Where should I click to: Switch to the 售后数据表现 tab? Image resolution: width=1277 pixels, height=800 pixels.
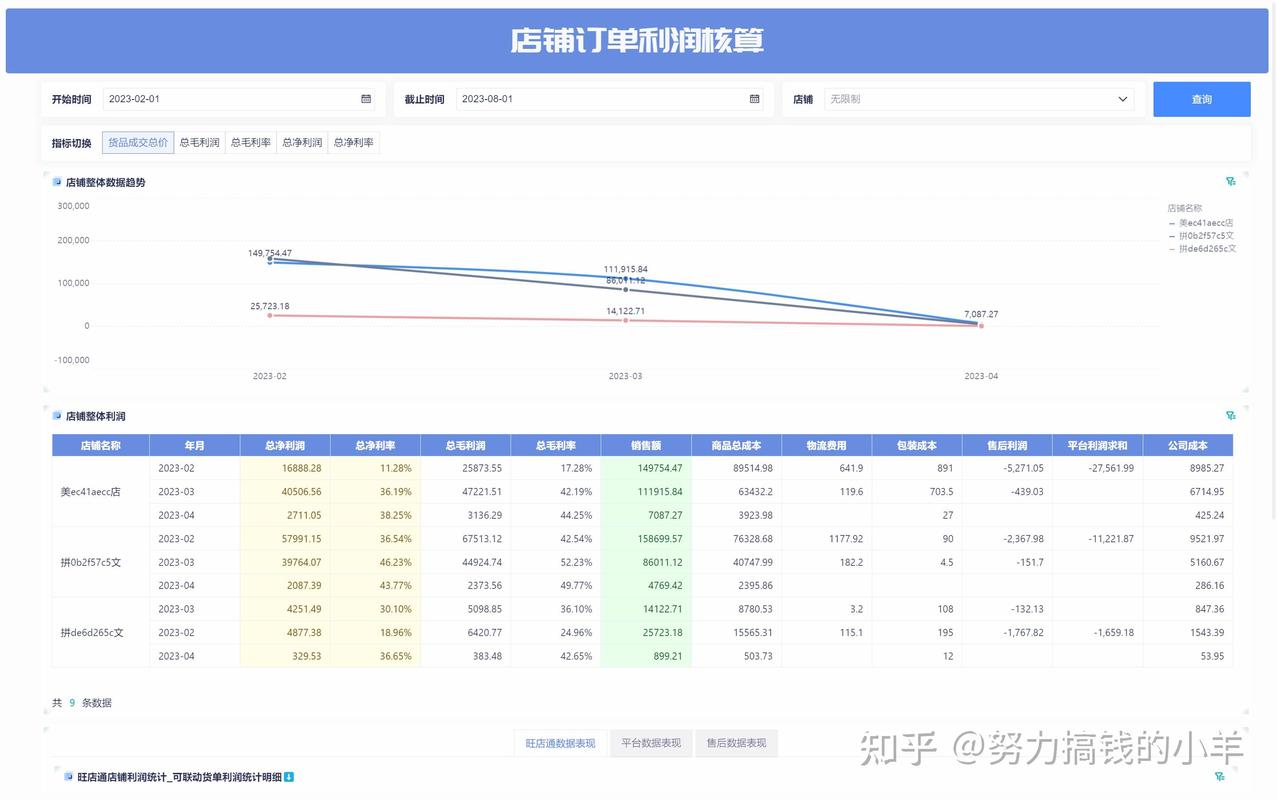[736, 743]
